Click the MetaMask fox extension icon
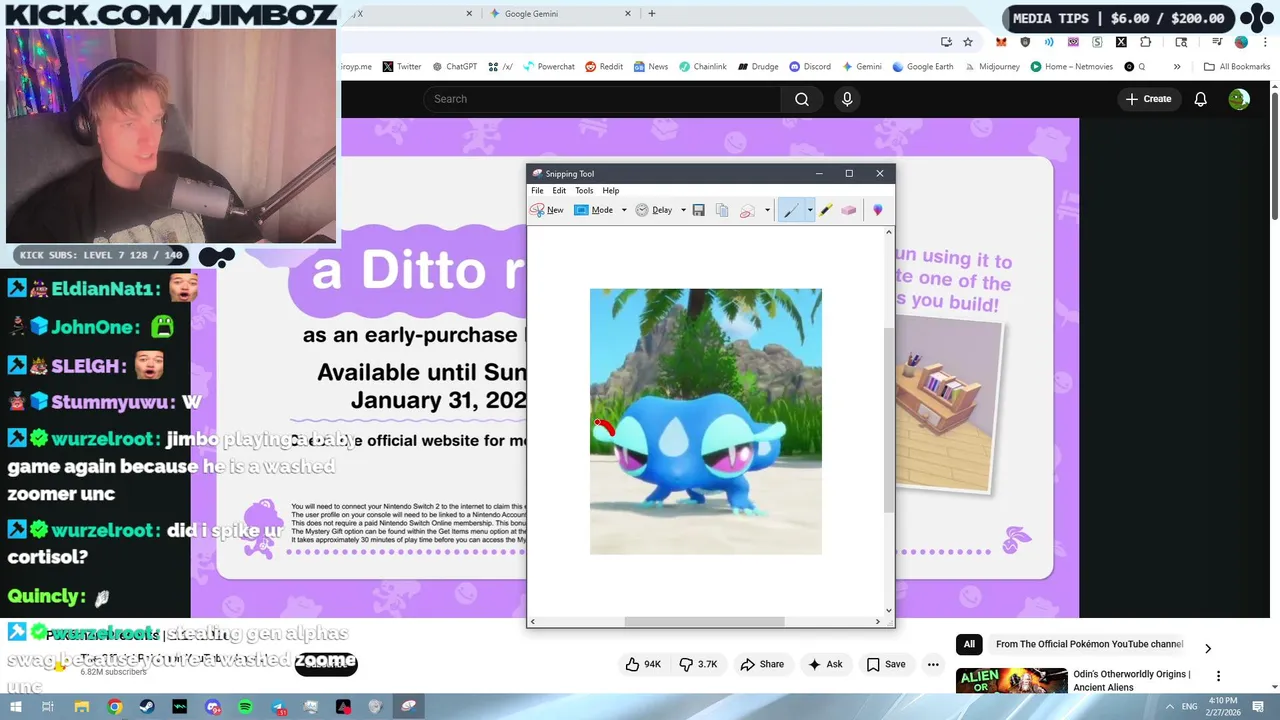This screenshot has width=1280, height=720. coord(1001,42)
